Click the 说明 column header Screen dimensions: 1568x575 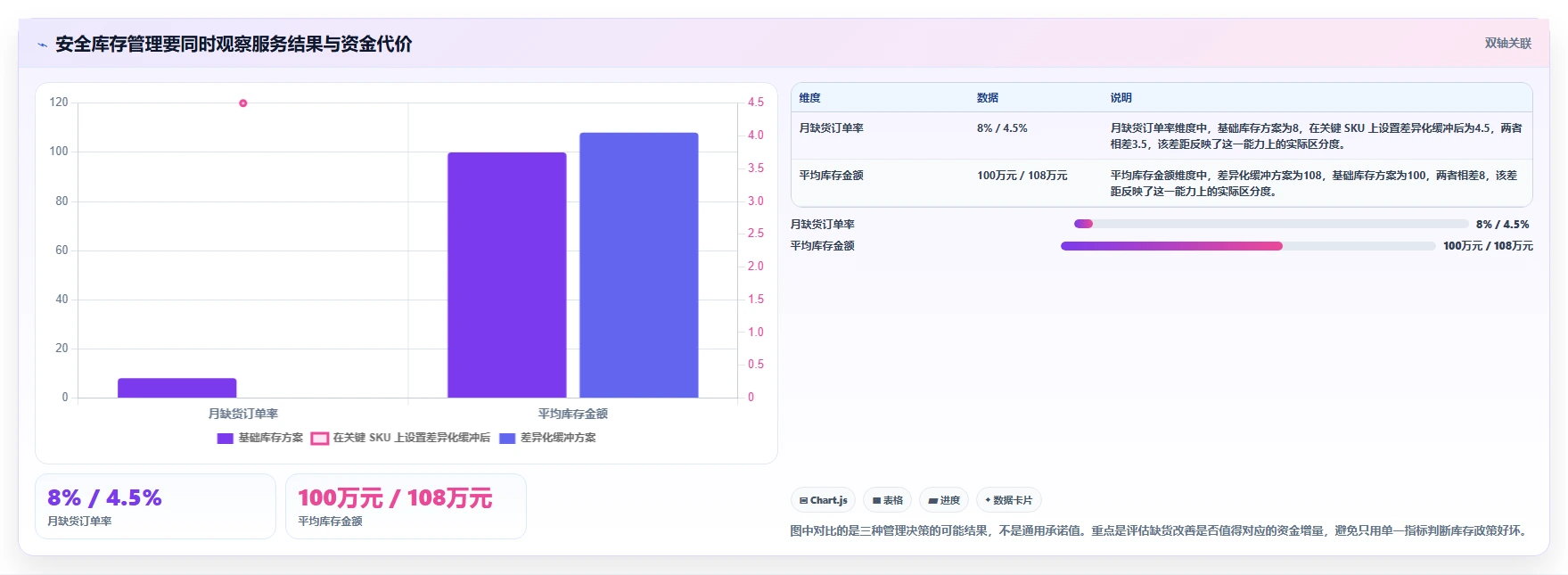point(1121,98)
